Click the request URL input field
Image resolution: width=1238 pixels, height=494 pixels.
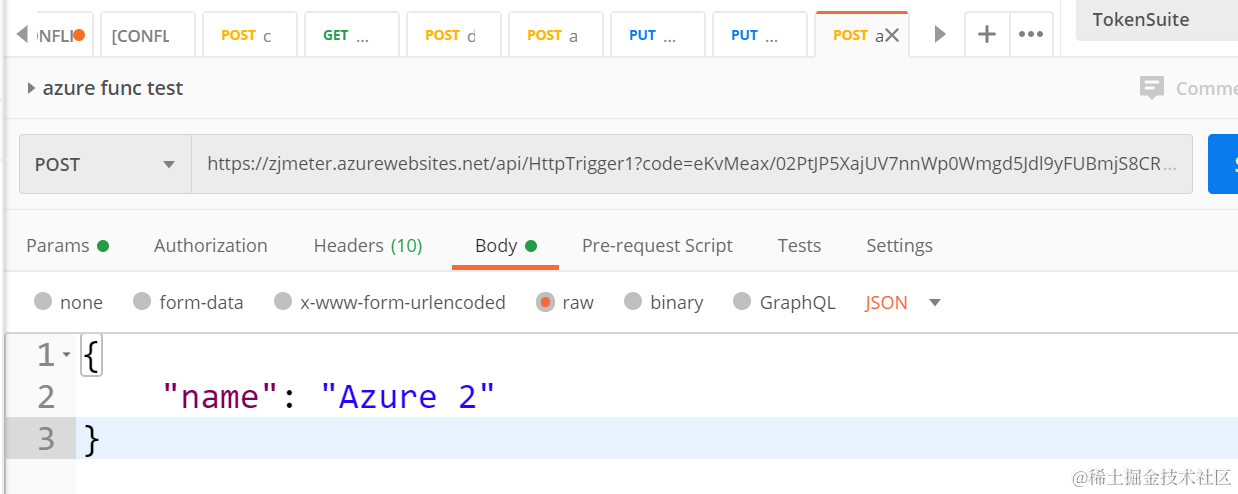[690, 164]
